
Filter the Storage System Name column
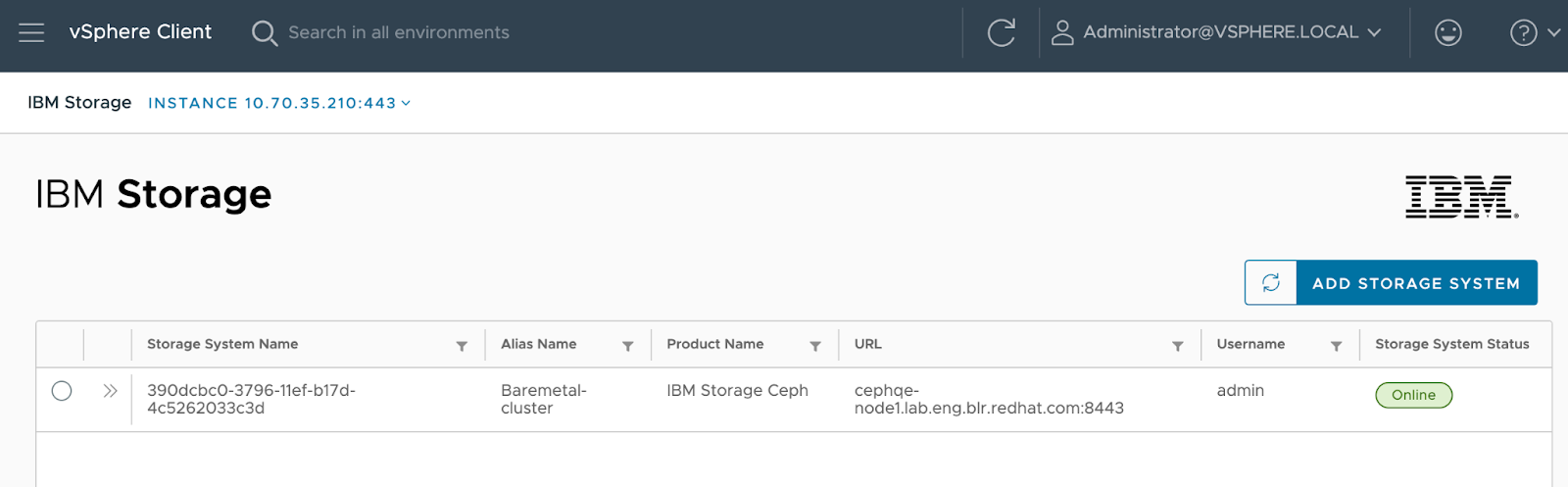tap(462, 346)
